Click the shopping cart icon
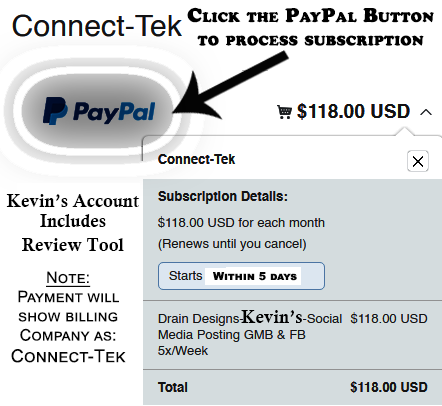The width and height of the screenshot is (442, 406). [284, 112]
